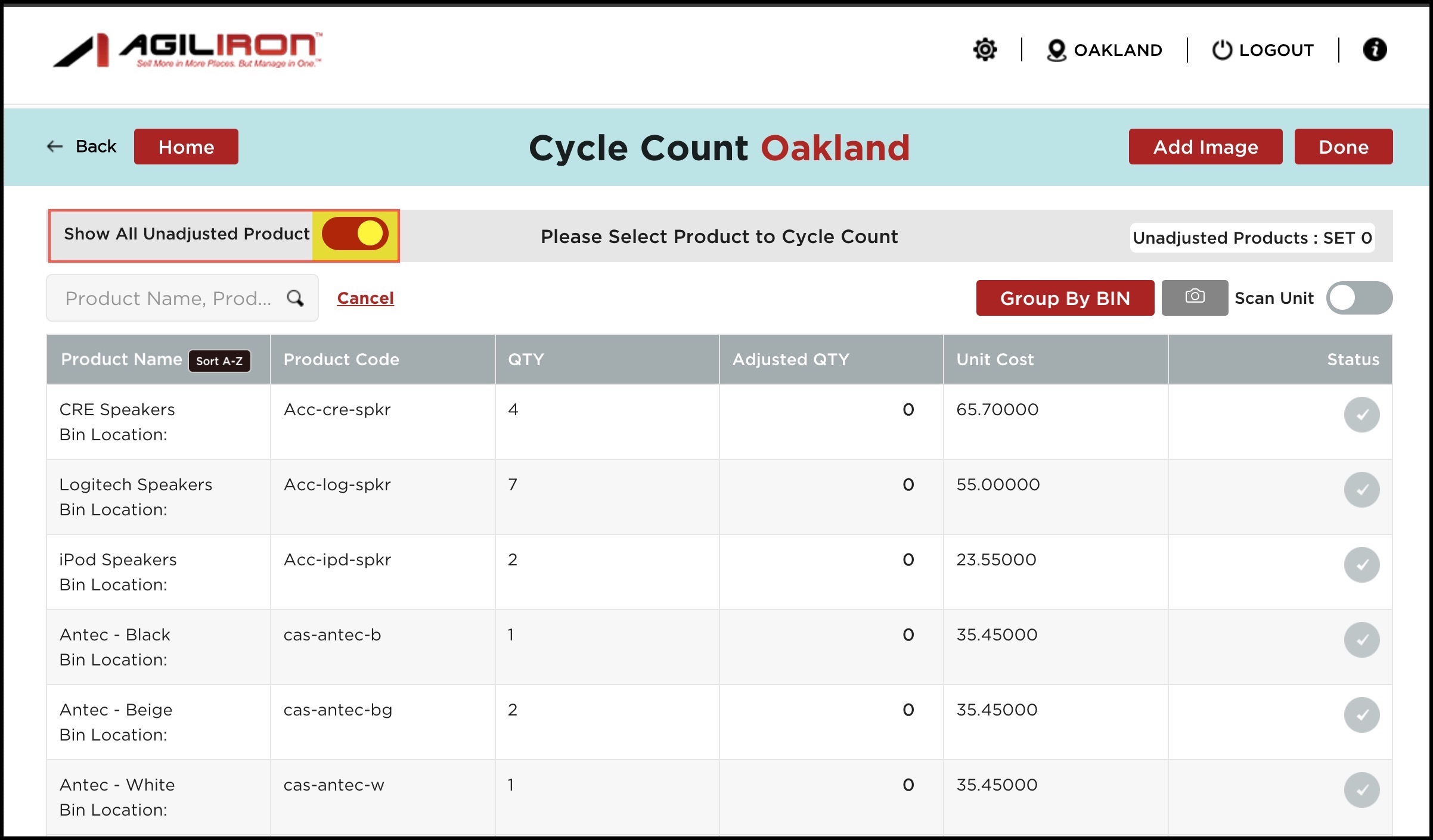
Task: Open the settings gear icon
Action: [x=985, y=49]
